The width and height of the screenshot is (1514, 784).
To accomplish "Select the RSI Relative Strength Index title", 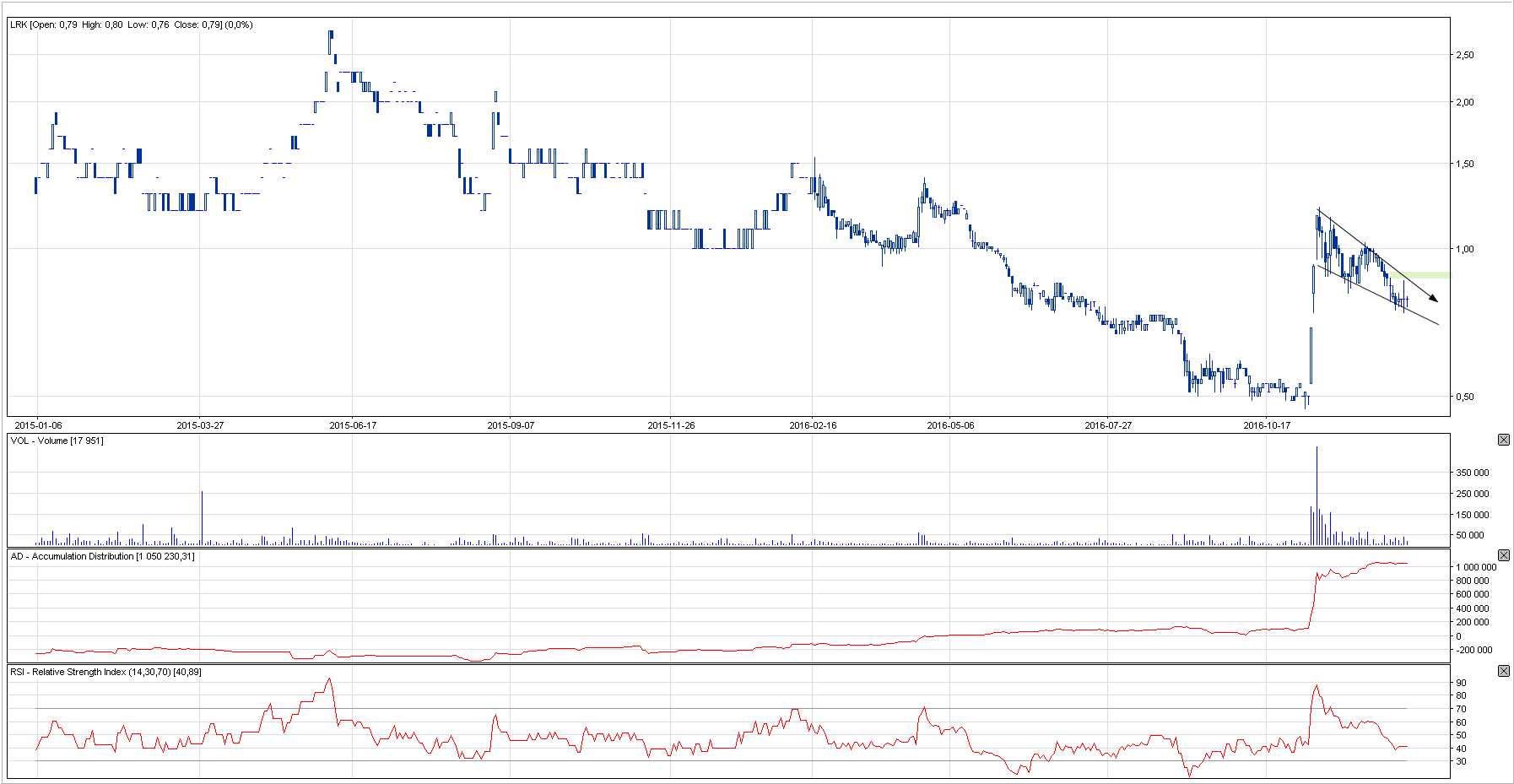I will pyautogui.click(x=105, y=672).
